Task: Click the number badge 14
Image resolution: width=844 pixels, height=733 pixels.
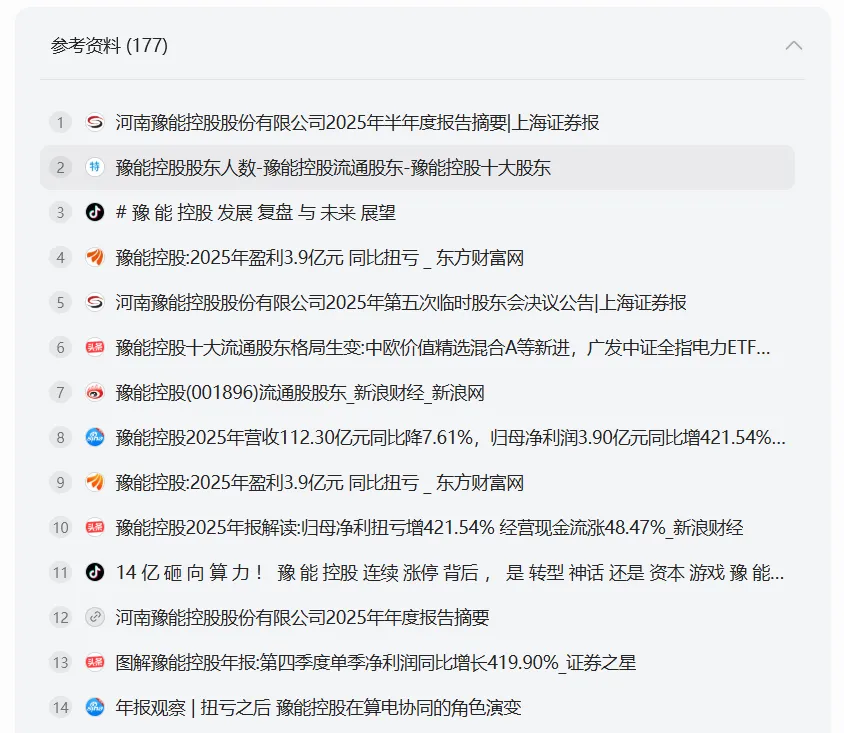Action: (60, 707)
